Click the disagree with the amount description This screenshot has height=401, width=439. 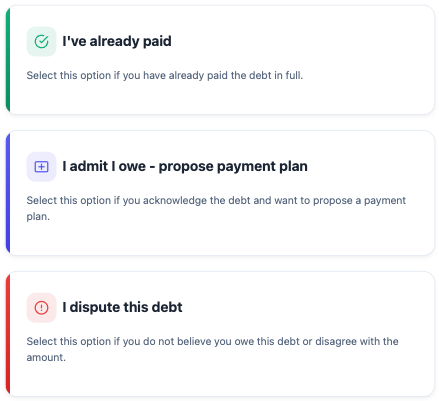point(212,349)
